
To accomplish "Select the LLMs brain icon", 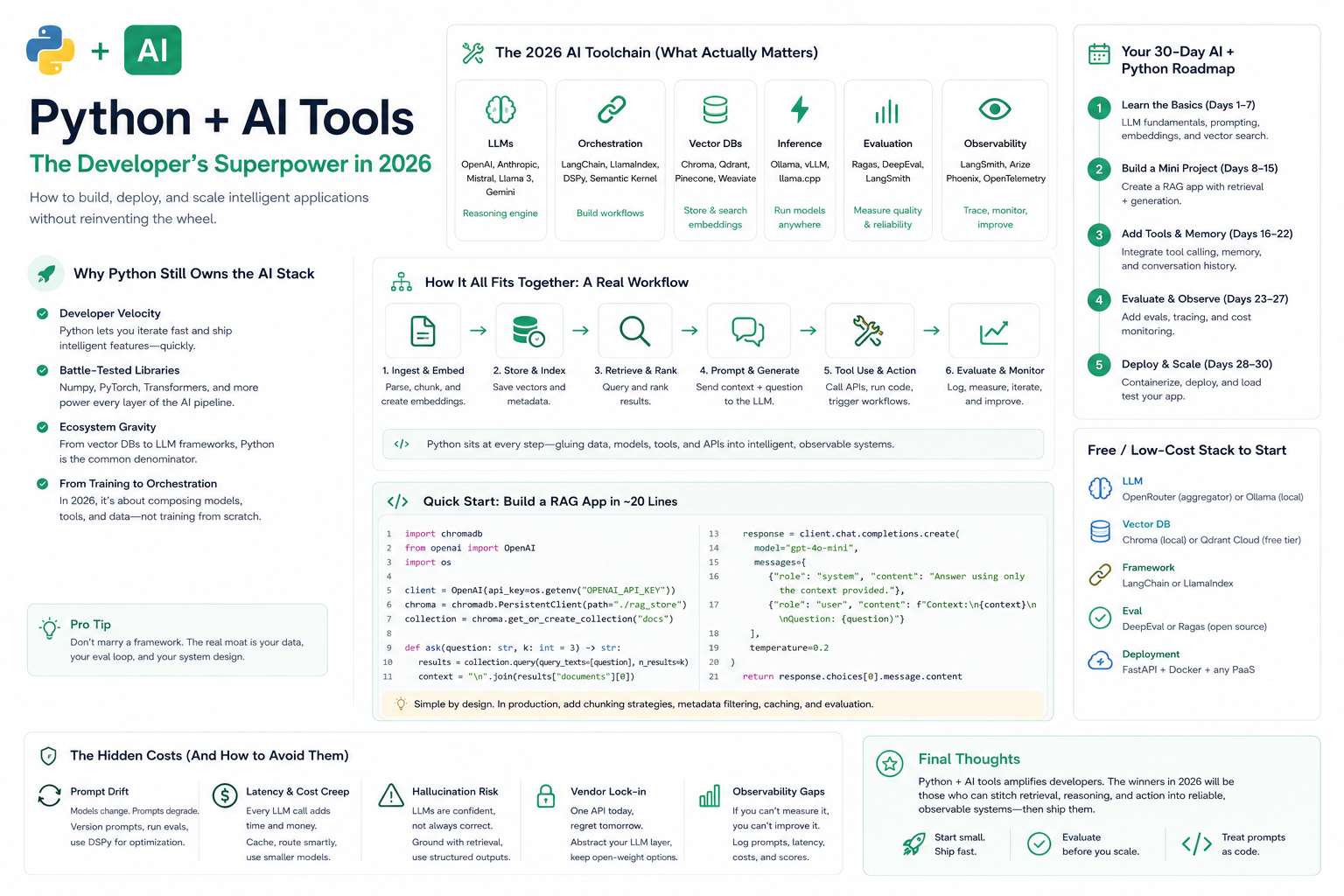I will [500, 110].
